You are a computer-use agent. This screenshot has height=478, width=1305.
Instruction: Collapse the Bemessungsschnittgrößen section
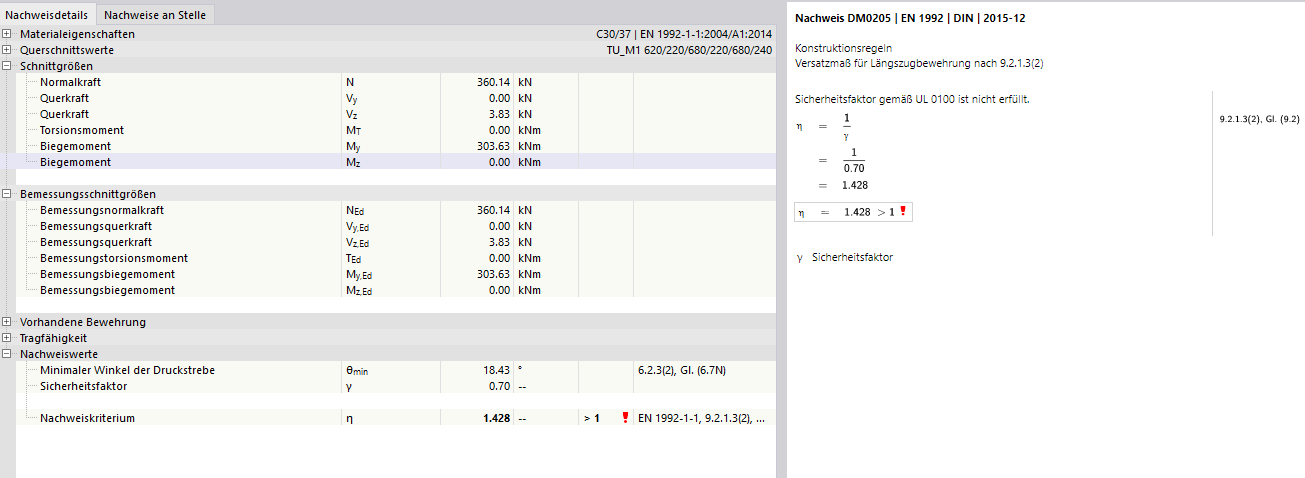point(8,194)
